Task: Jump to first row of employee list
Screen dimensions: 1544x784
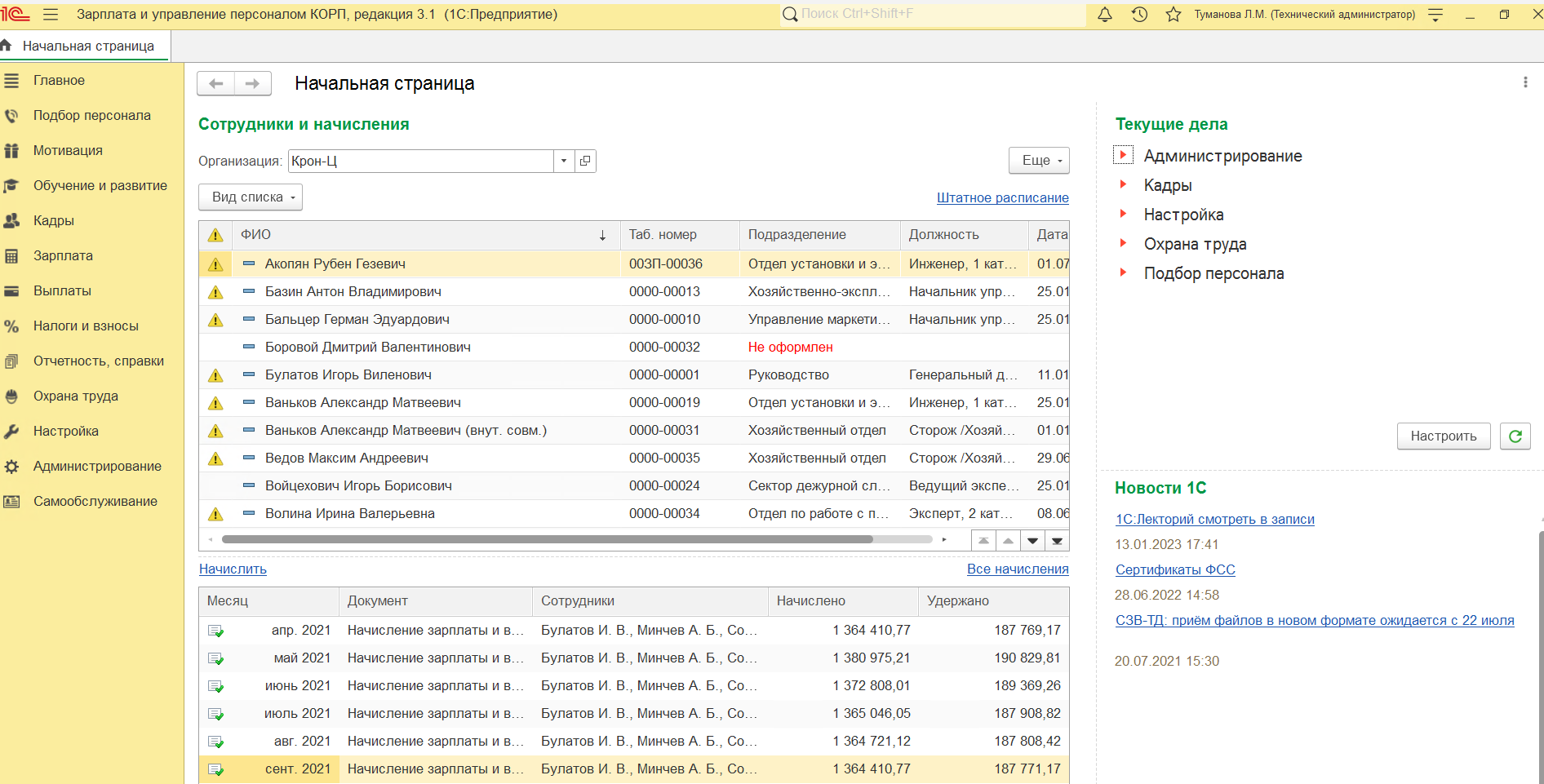Action: pos(983,541)
